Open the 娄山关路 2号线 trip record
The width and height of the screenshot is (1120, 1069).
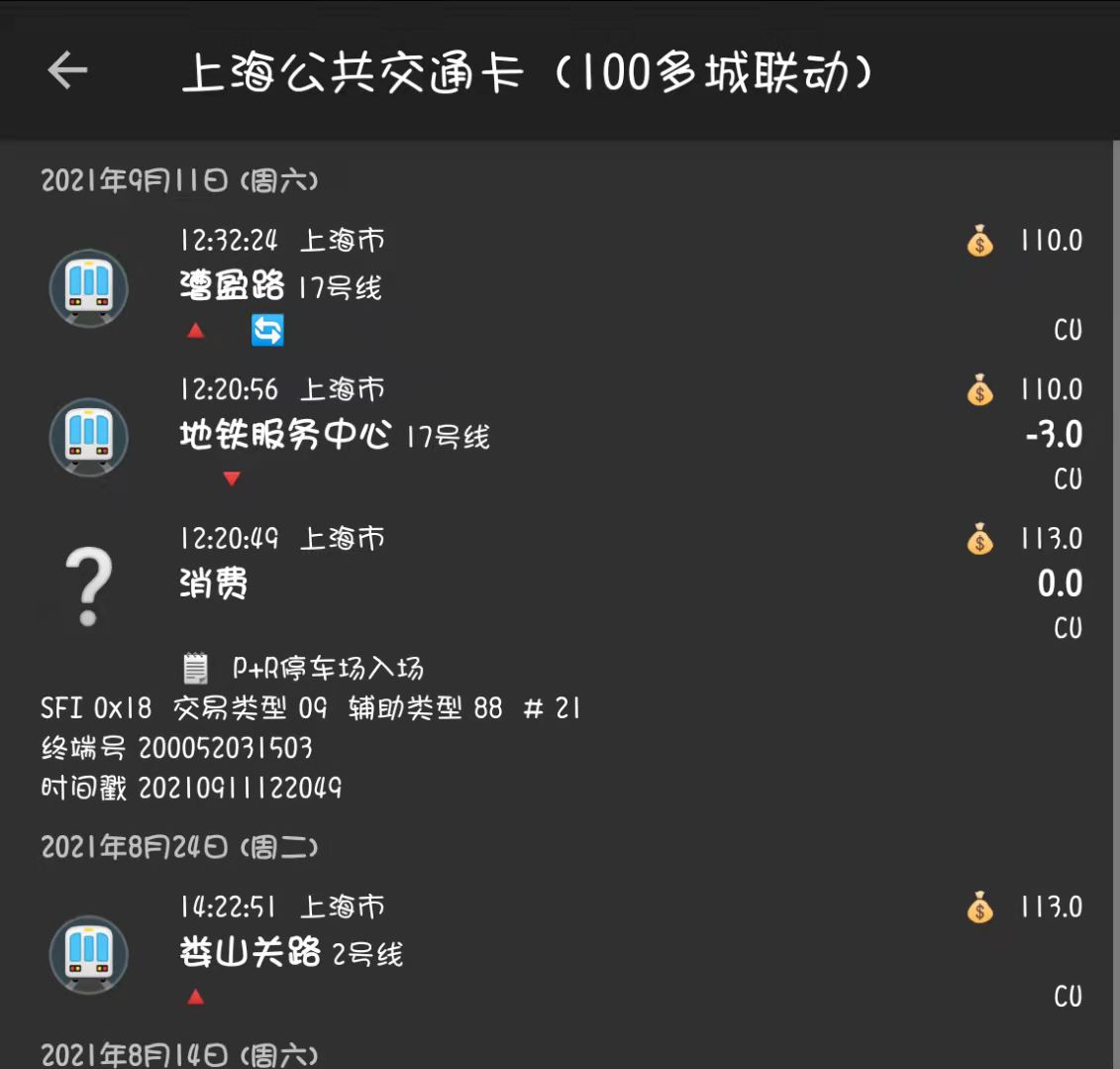(291, 953)
